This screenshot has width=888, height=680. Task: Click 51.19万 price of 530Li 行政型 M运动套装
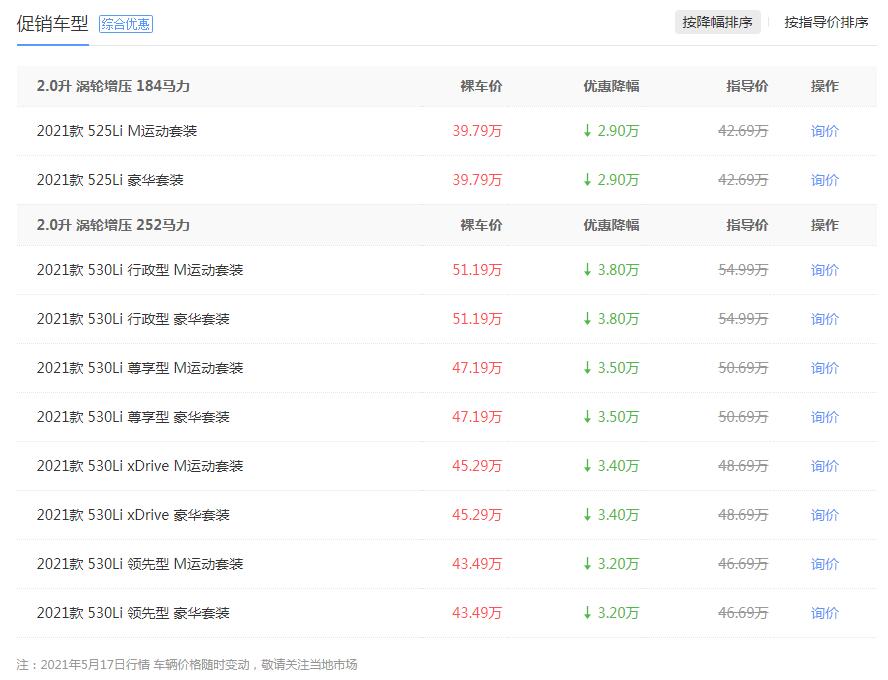477,270
